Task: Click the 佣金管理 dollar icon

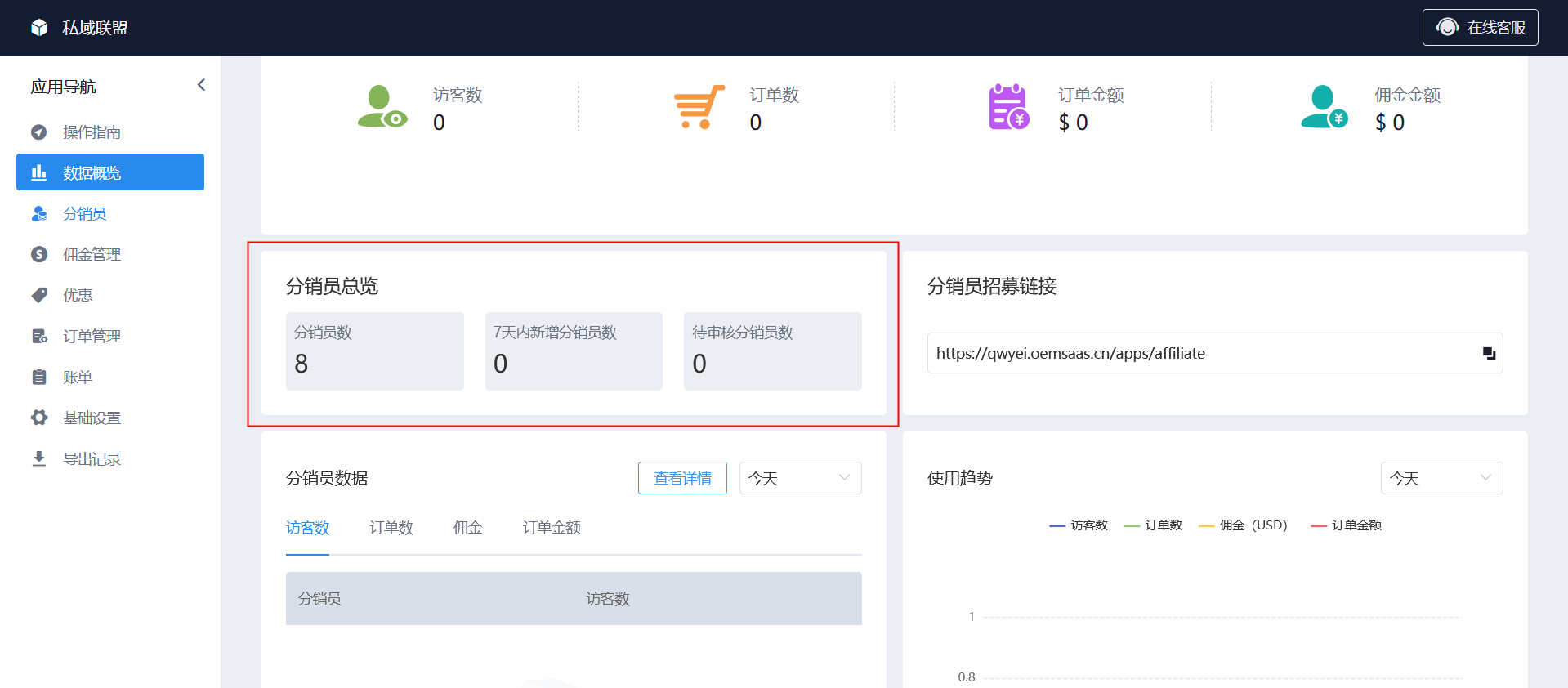Action: (39, 254)
